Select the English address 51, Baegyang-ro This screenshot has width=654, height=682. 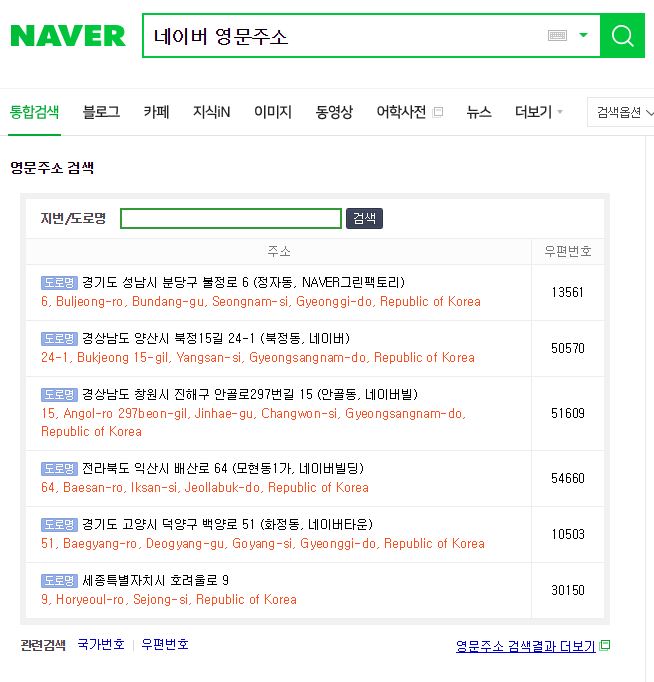pyautogui.click(x=263, y=544)
